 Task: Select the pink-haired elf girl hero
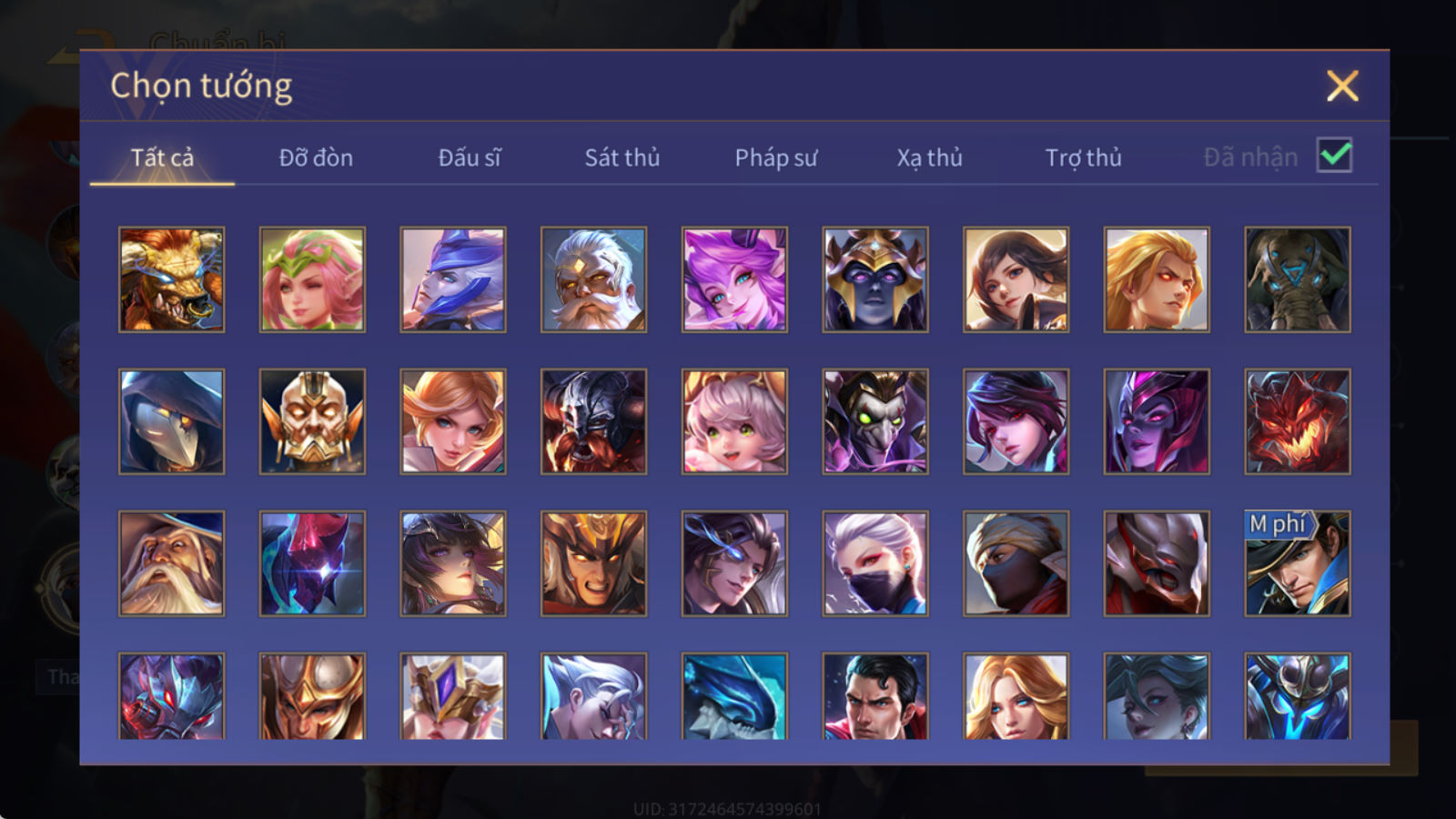(x=312, y=279)
